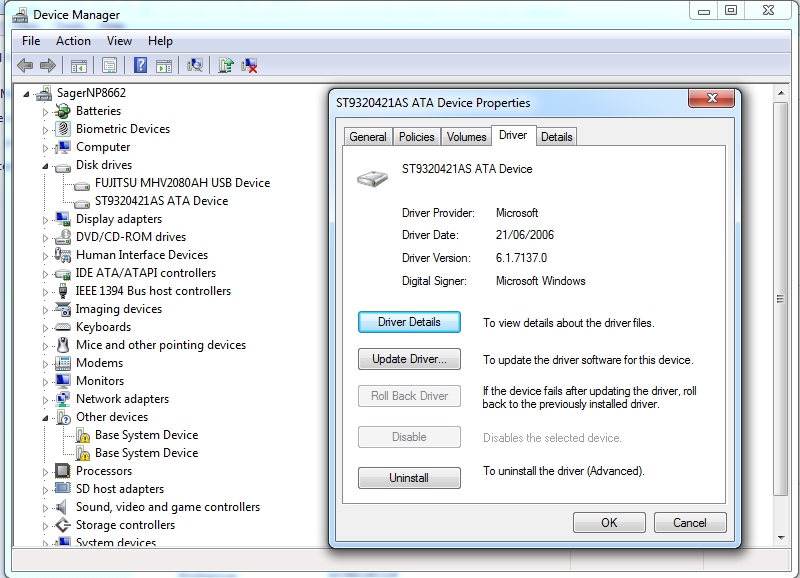Click the Sound, video and game controllers speaker icon
This screenshot has height=578, width=800.
62,507
